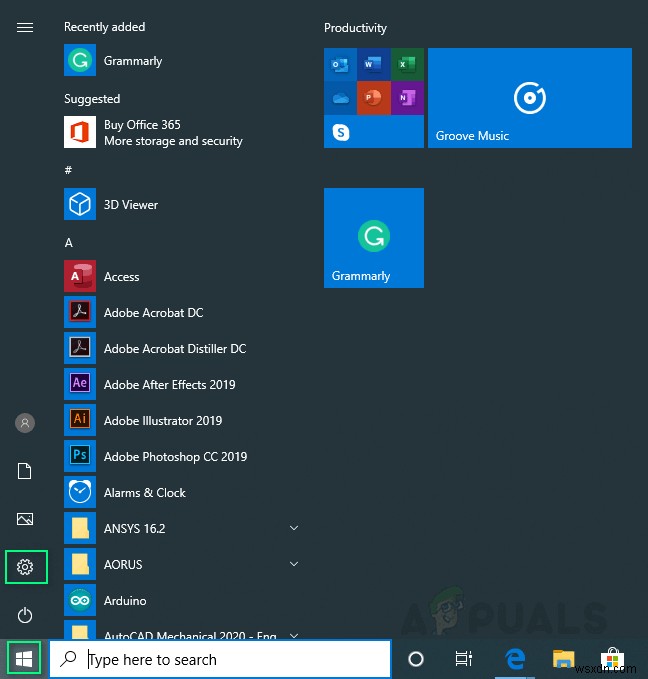Open Adobe Photoshop CC 2019

pos(155,456)
